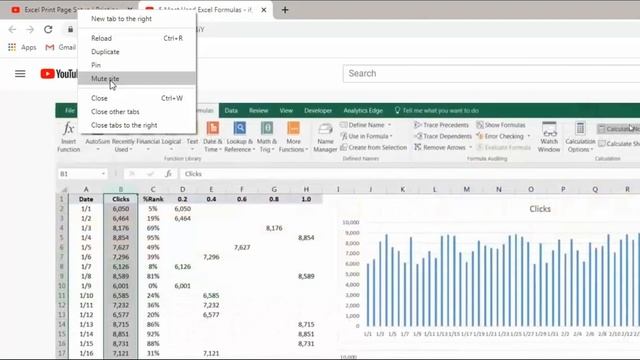Click the browser forward arrow

pos(30,29)
